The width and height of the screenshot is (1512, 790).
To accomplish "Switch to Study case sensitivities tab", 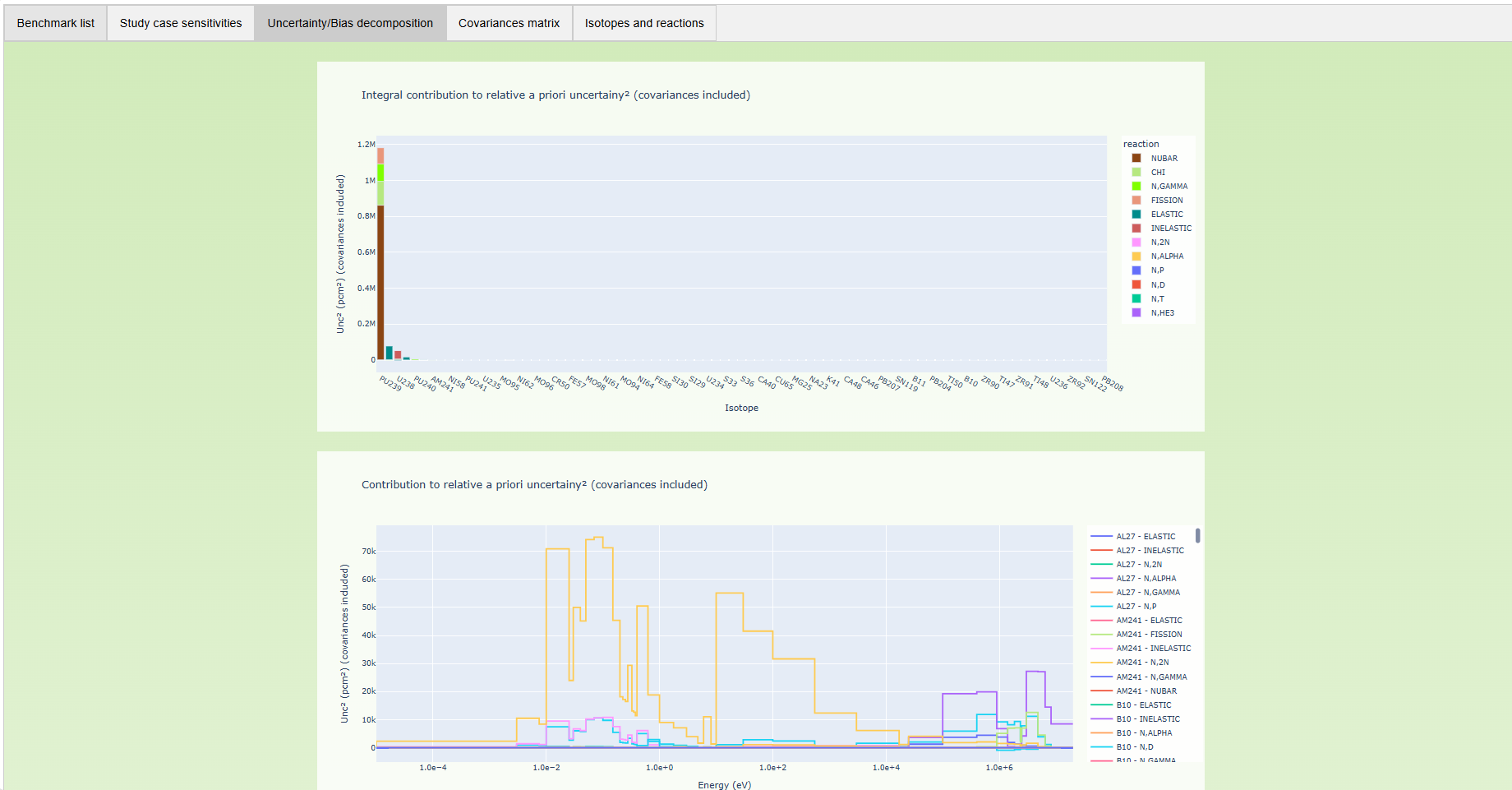I will point(181,23).
